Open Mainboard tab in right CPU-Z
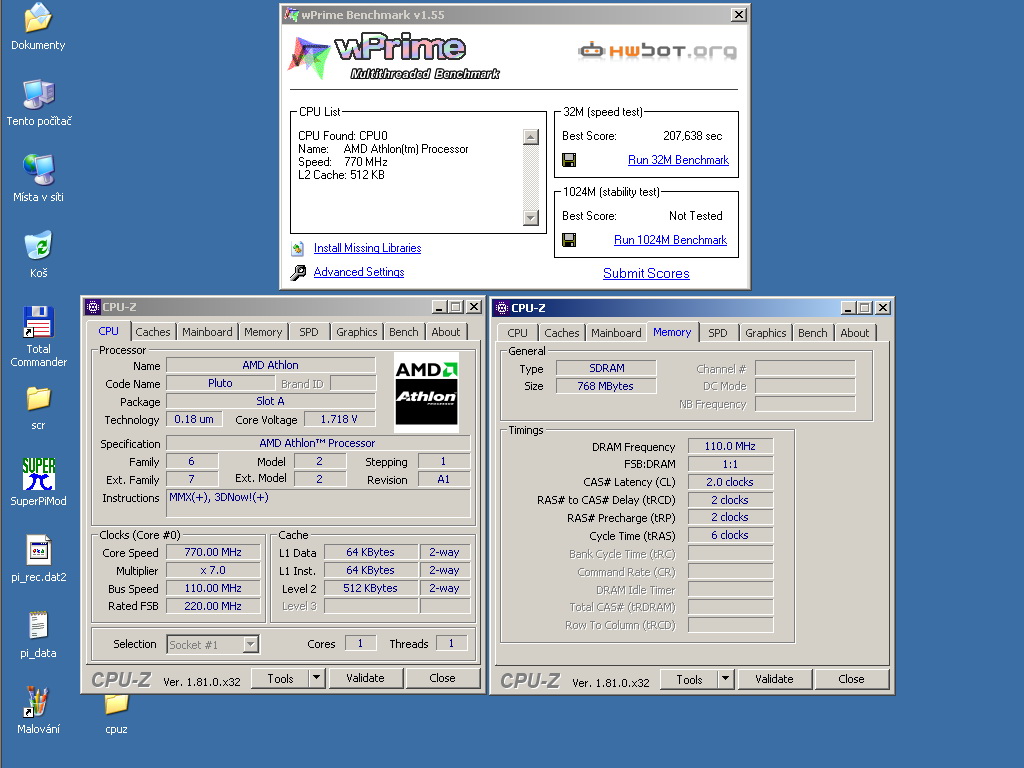 coord(616,333)
